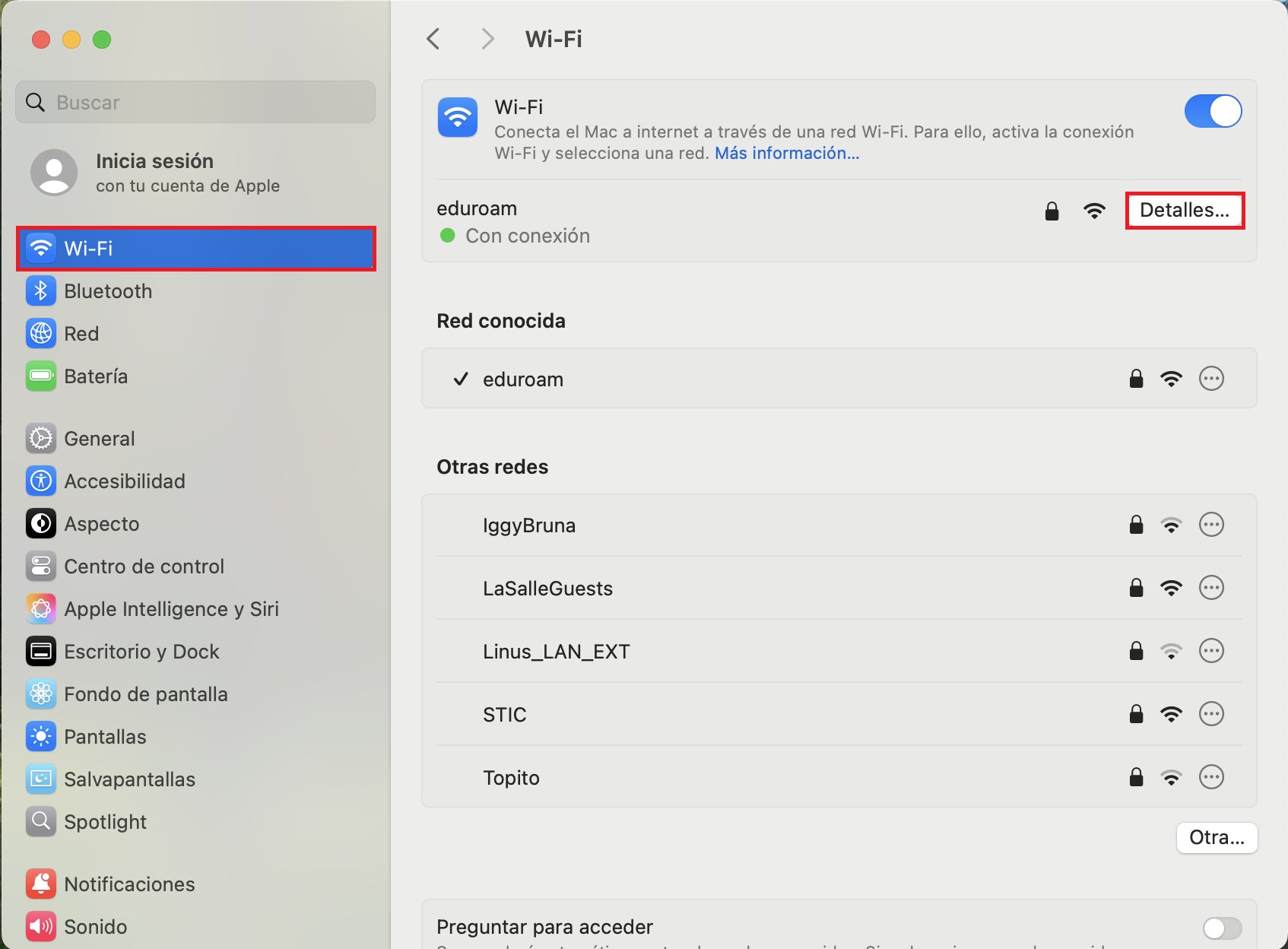Turn off the Wi-Fi switch
This screenshot has height=949, width=1288.
coord(1213,112)
